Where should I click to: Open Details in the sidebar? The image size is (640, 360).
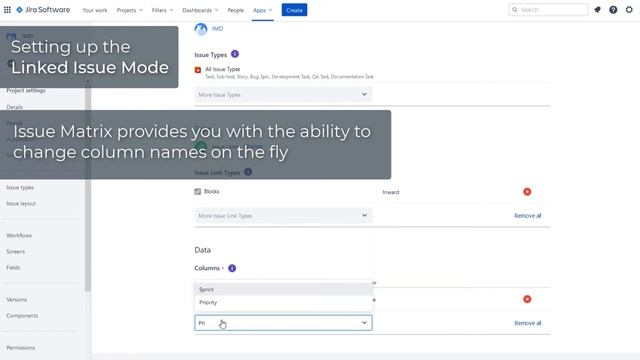[14, 107]
